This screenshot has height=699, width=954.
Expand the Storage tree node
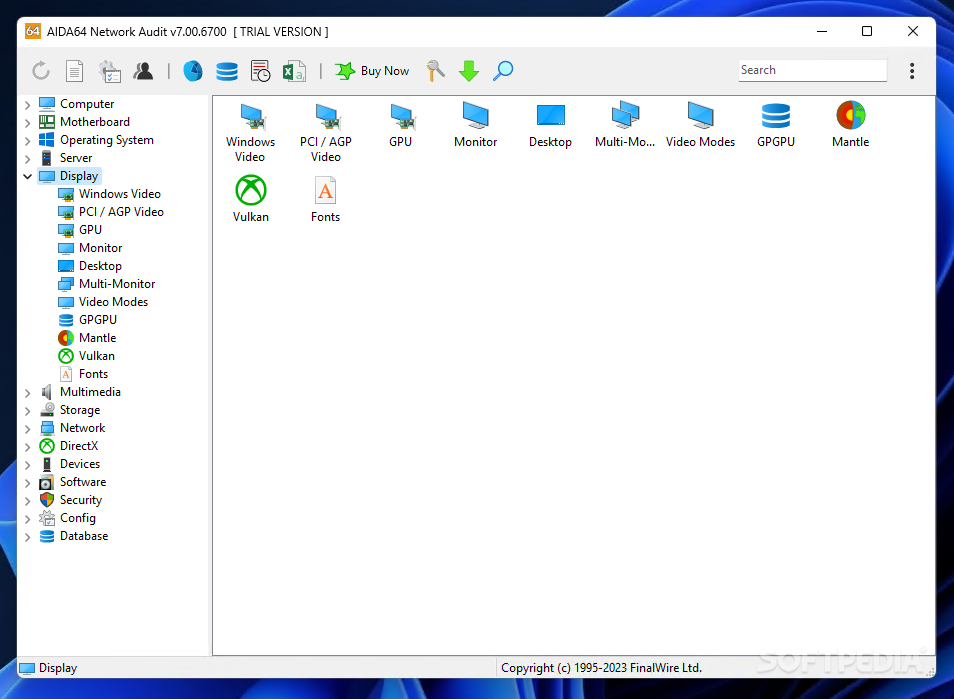[x=27, y=411]
